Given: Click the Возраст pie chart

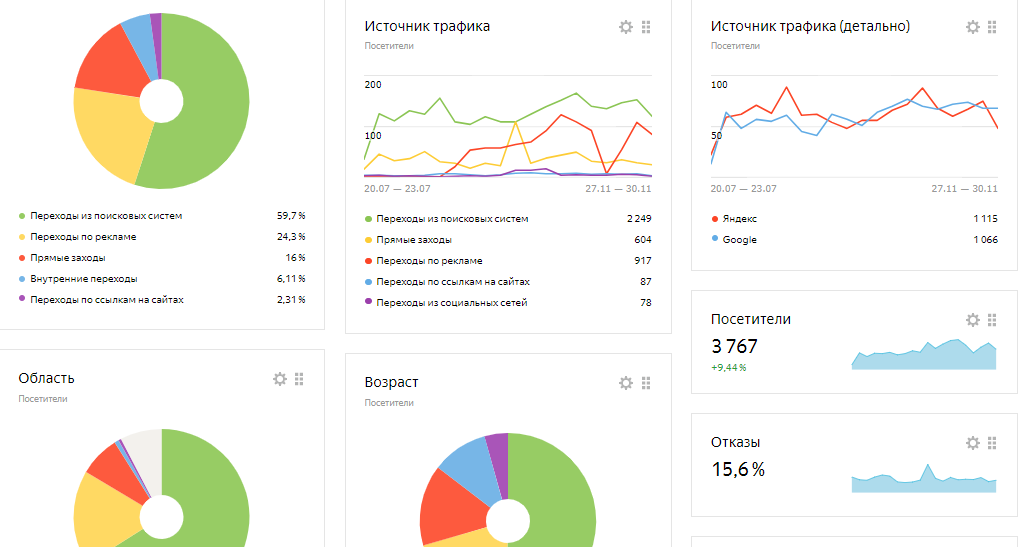Looking at the screenshot, I should point(508,490).
